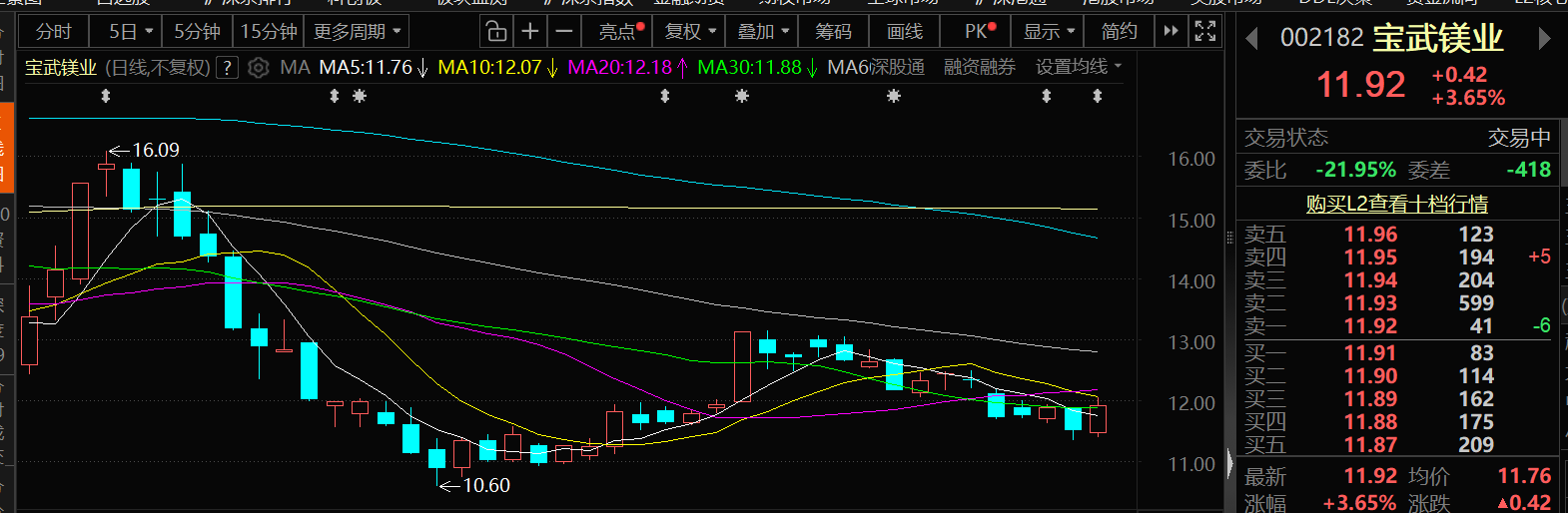Click the MA5:11.76 value
Viewport: 1568px width, 513px height.
pos(366,68)
